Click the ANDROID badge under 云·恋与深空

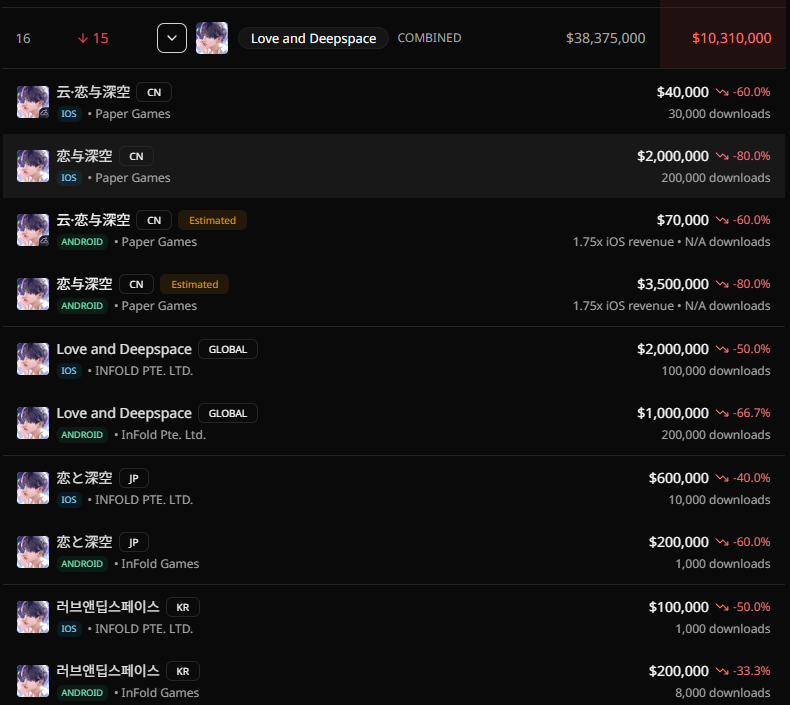pos(82,242)
